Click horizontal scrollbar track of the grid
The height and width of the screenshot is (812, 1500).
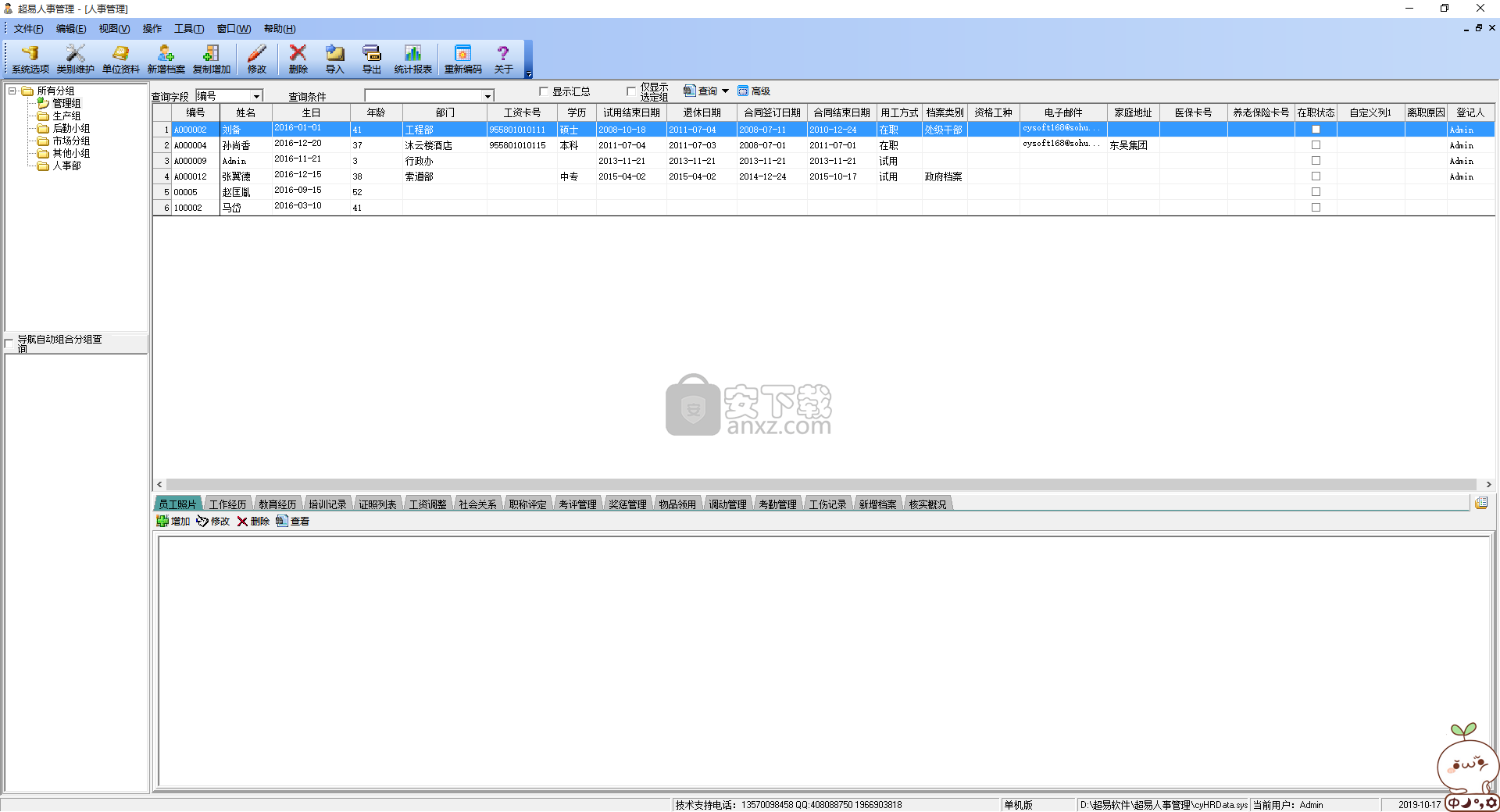pos(821,484)
